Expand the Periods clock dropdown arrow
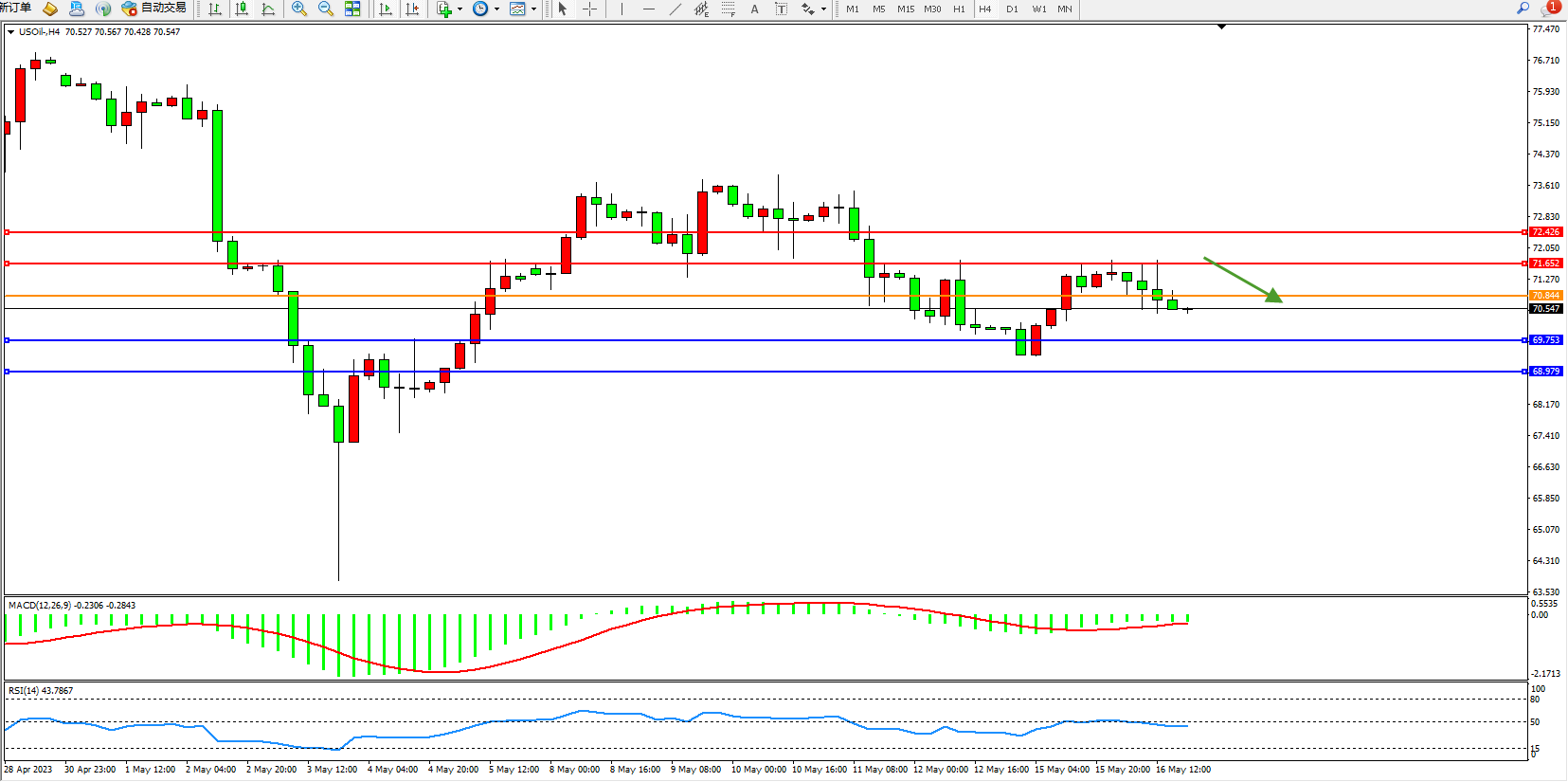The height and width of the screenshot is (782, 1568). coord(496,9)
